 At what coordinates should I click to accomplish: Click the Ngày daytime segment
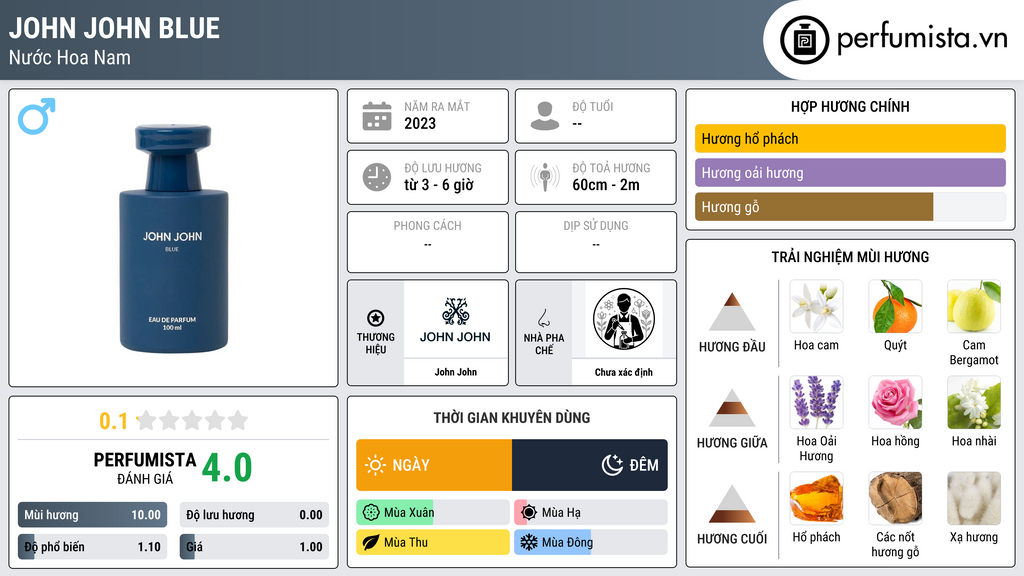(434, 465)
